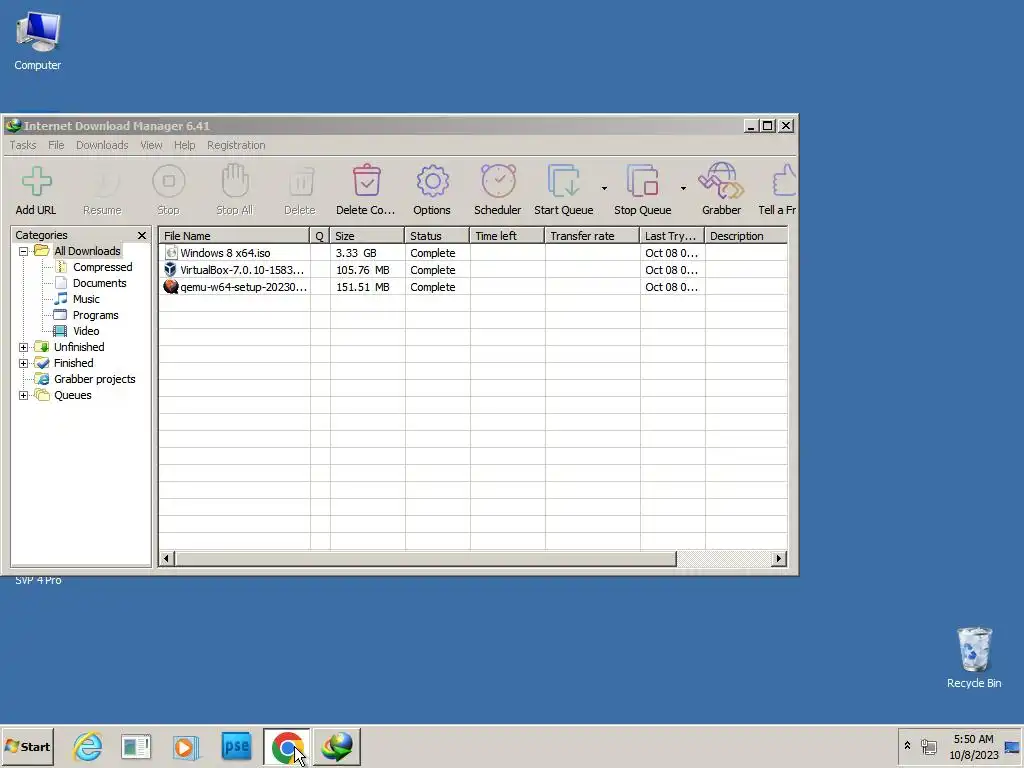
Task: Select the Unfinished folder label
Action: pyautogui.click(x=79, y=347)
